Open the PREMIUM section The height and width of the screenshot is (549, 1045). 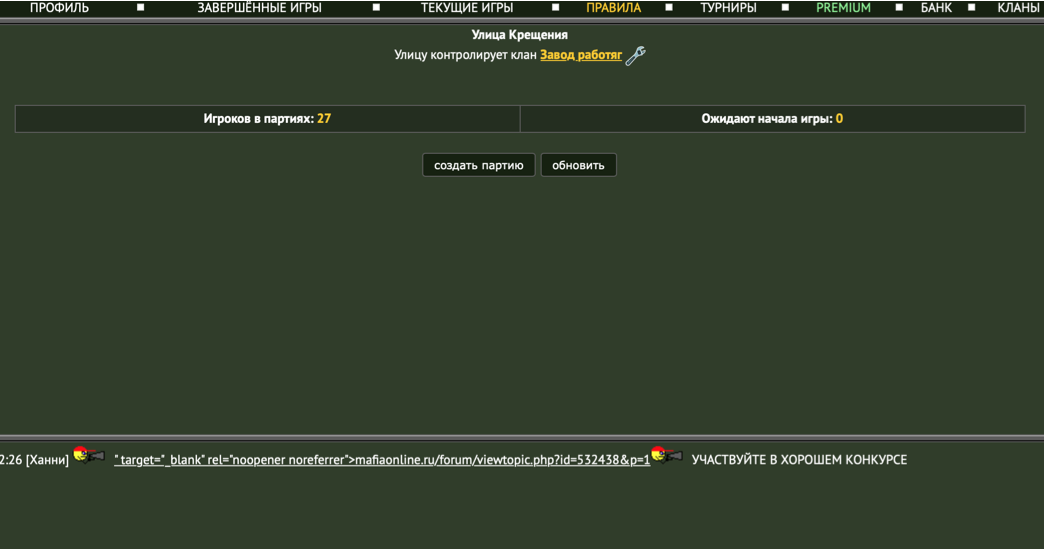click(x=843, y=8)
